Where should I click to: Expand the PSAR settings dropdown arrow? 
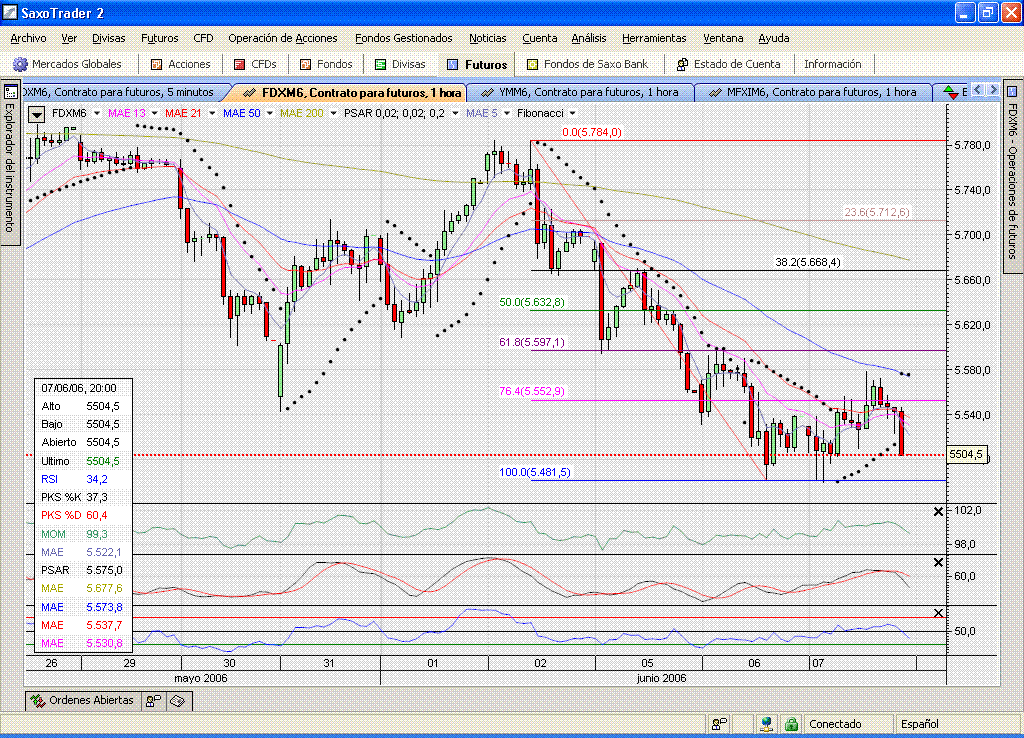[x=455, y=113]
